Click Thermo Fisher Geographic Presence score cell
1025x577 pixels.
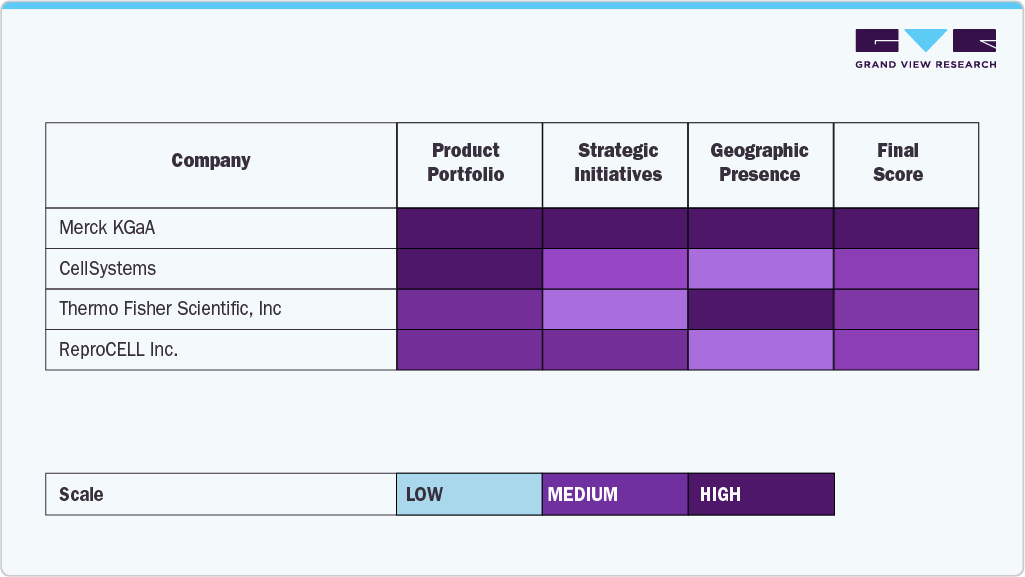coord(761,309)
